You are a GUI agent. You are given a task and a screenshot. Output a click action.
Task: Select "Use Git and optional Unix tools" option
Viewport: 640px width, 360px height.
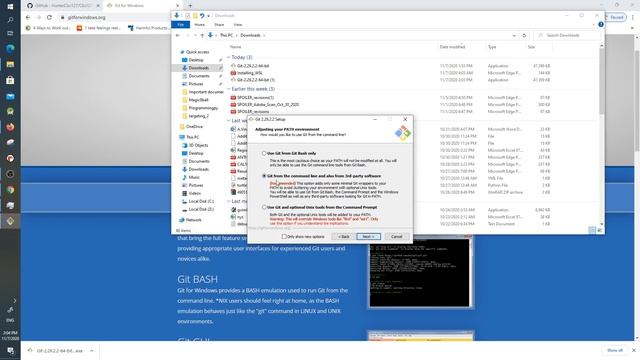point(264,207)
